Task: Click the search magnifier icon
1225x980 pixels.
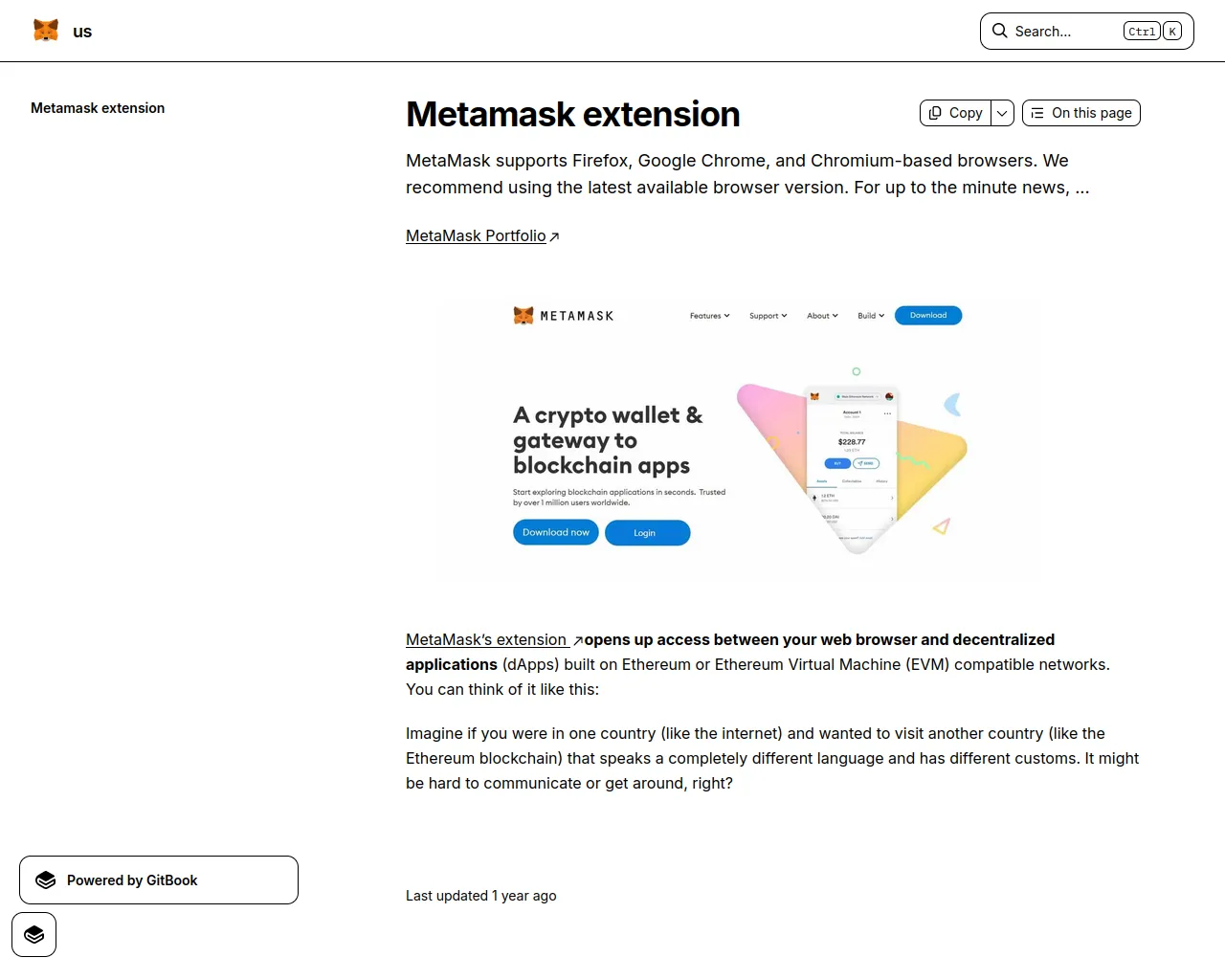Action: tap(999, 31)
